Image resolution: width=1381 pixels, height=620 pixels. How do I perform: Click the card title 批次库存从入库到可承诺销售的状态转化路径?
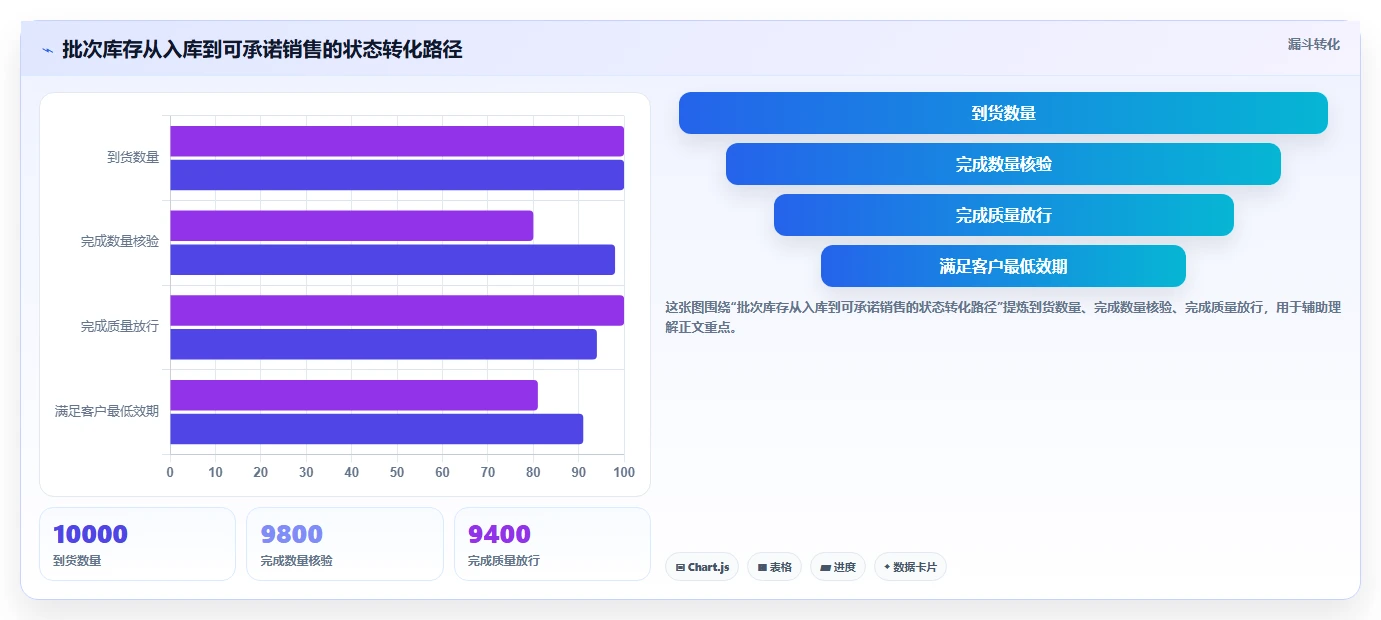[x=262, y=50]
